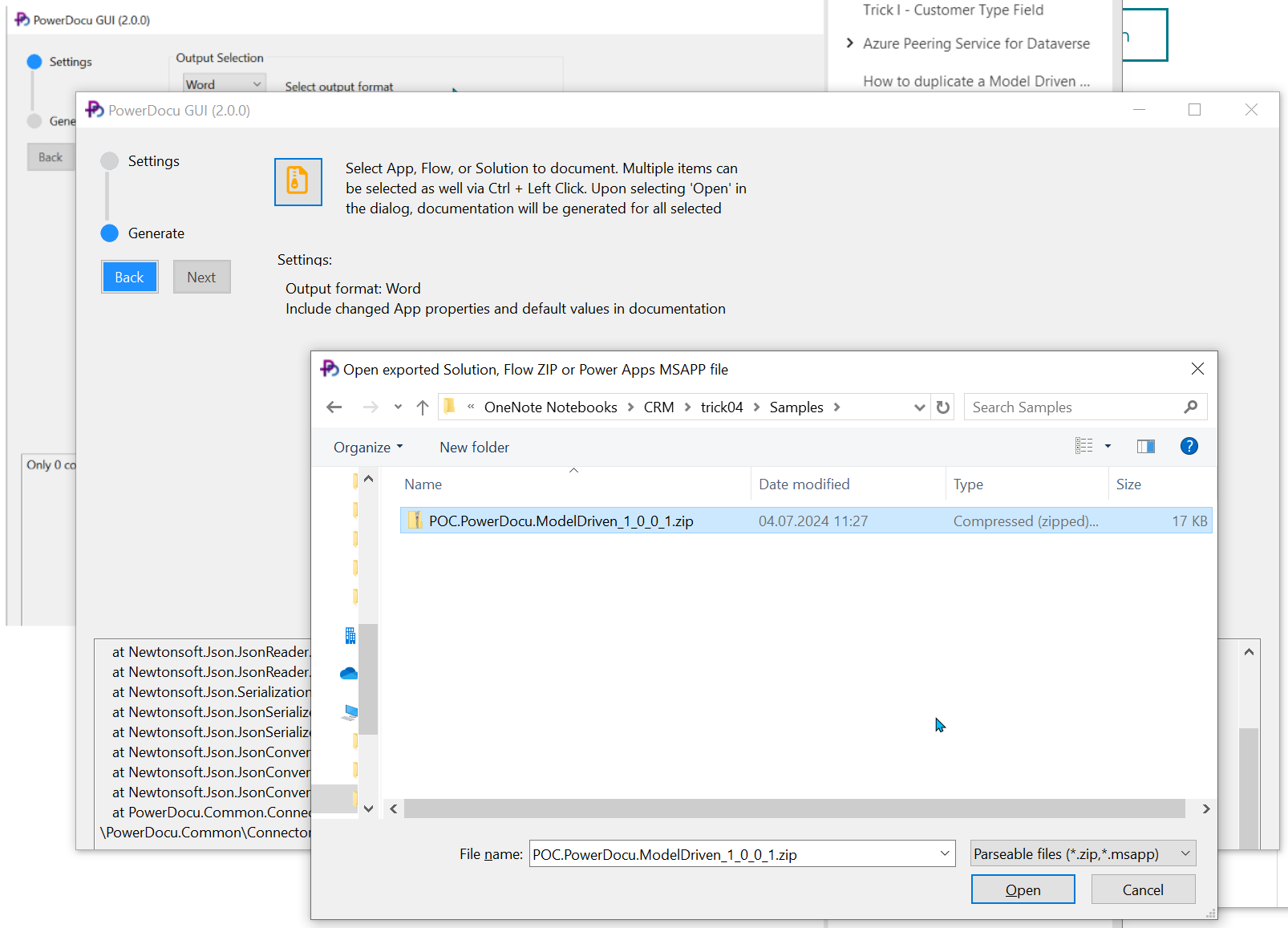The height and width of the screenshot is (928, 1288).
Task: Minimize the front PowerDocu GUI window
Action: (1139, 110)
